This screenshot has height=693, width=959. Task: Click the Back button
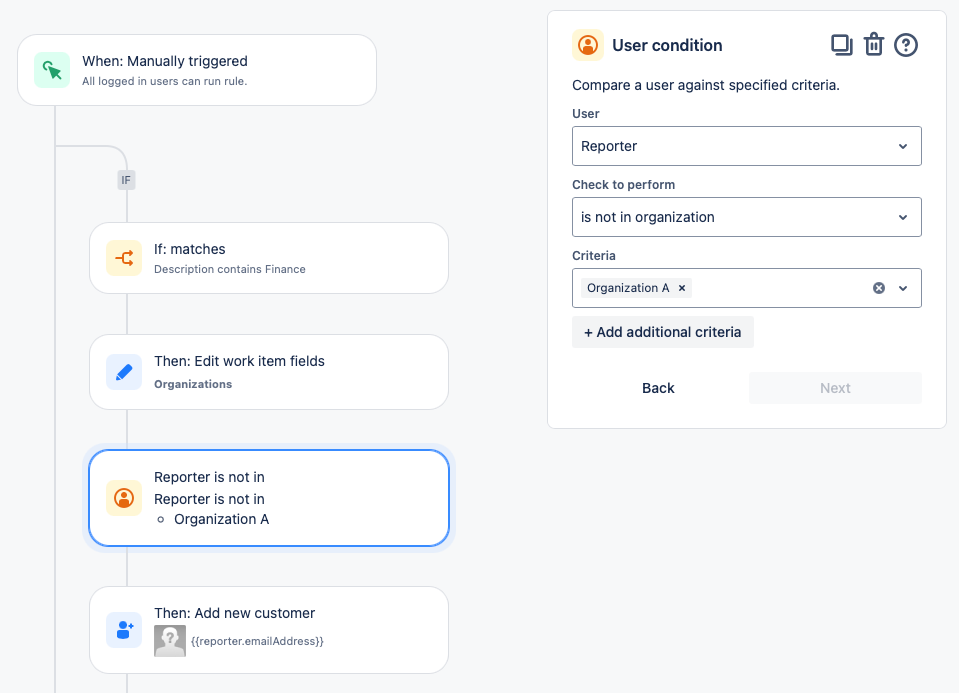click(658, 388)
